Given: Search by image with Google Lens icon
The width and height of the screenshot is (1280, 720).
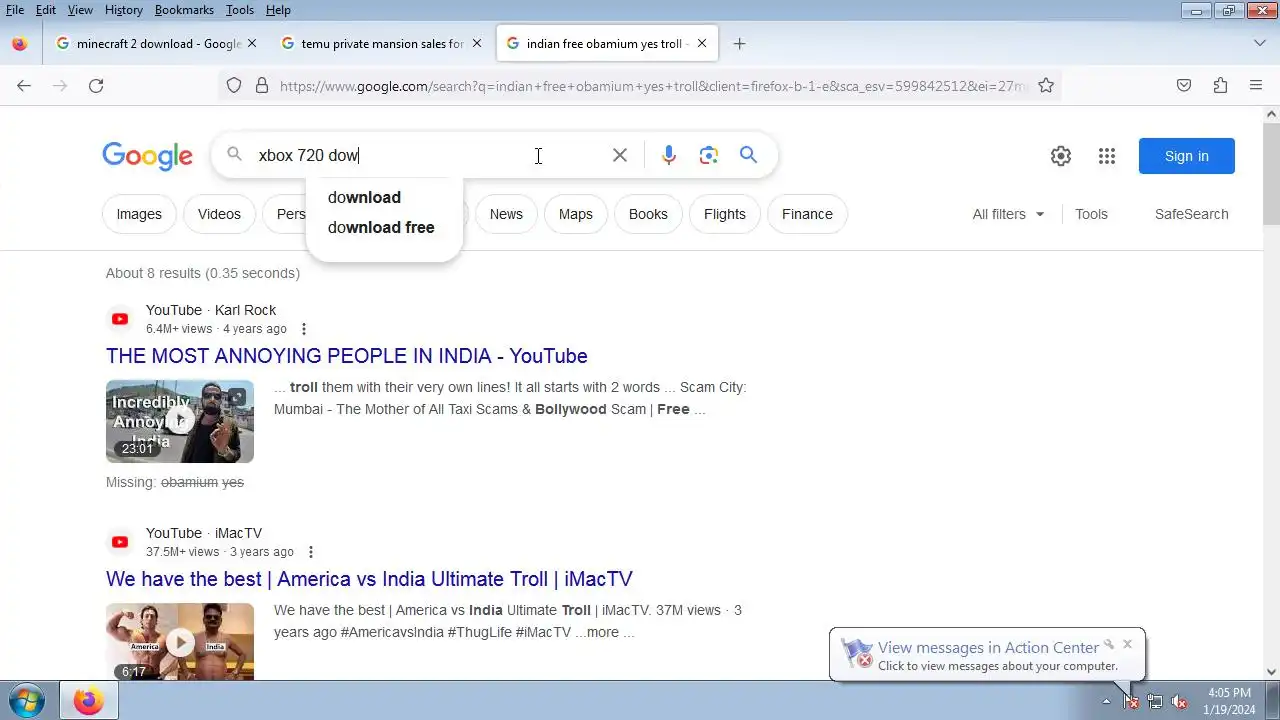Looking at the screenshot, I should coord(709,155).
